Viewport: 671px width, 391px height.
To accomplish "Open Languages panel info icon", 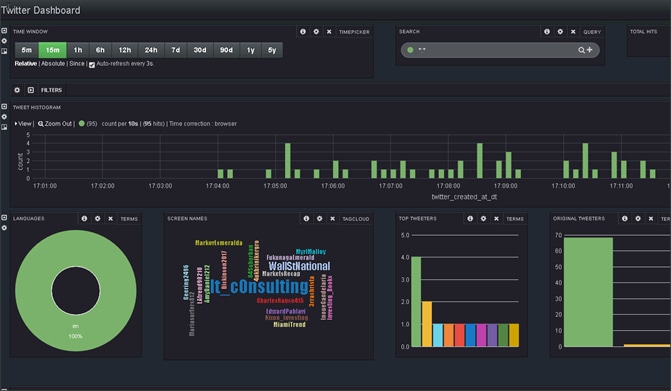I will coord(84,219).
